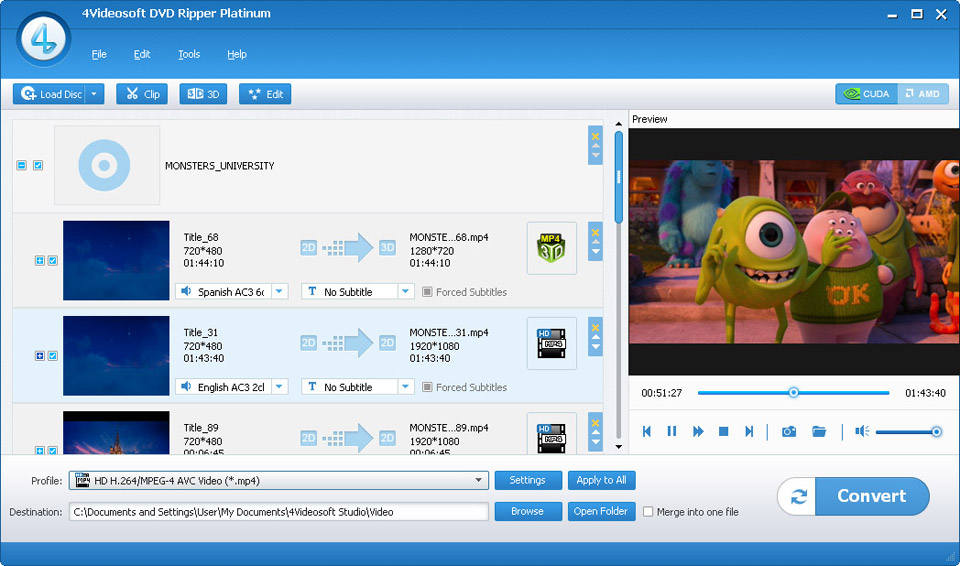Move Title_31 up with arrow icon
The width and height of the screenshot is (960, 566).
pos(595,338)
